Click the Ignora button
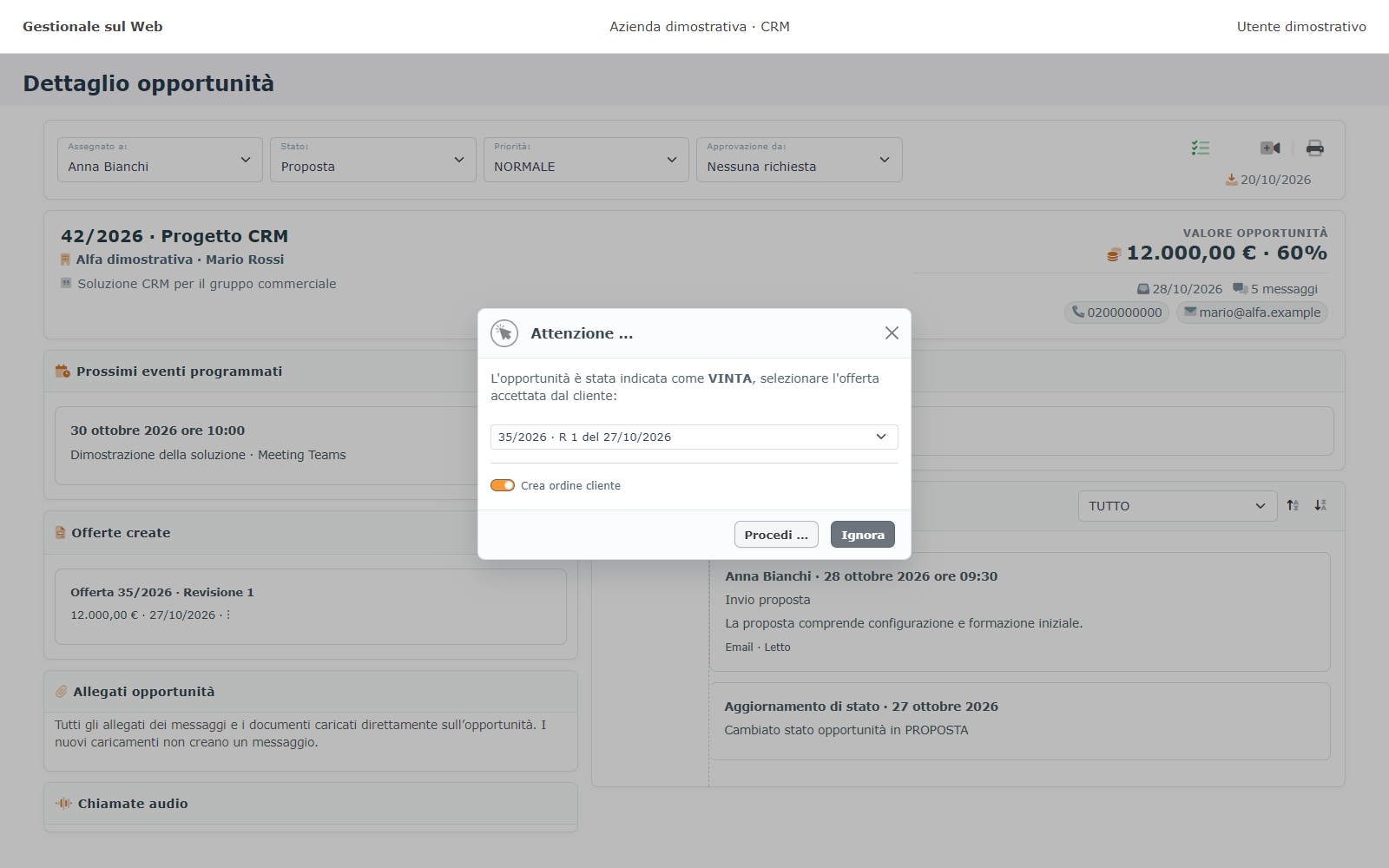This screenshot has height=868, width=1389. pyautogui.click(x=863, y=535)
